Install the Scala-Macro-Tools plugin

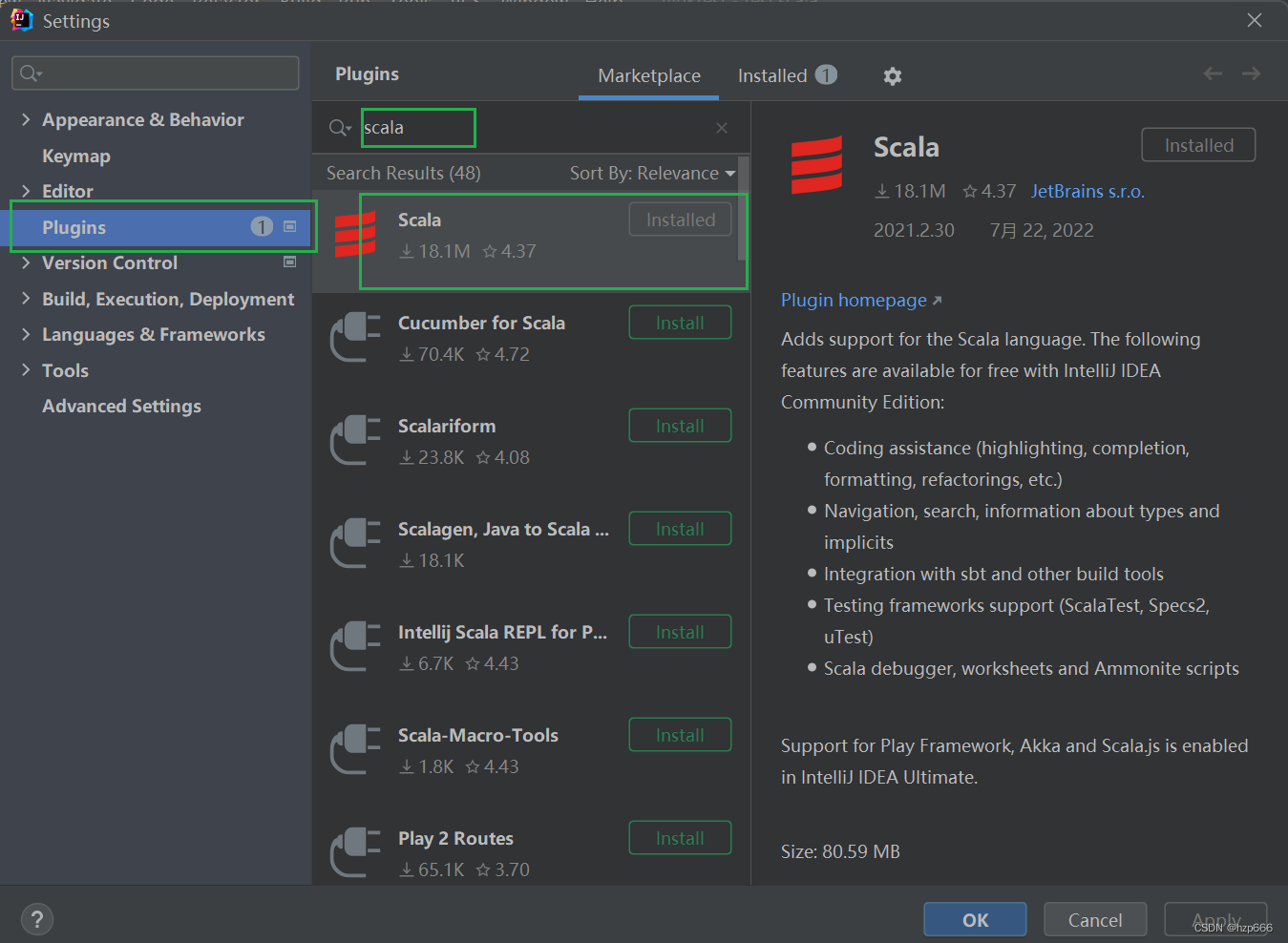(680, 735)
